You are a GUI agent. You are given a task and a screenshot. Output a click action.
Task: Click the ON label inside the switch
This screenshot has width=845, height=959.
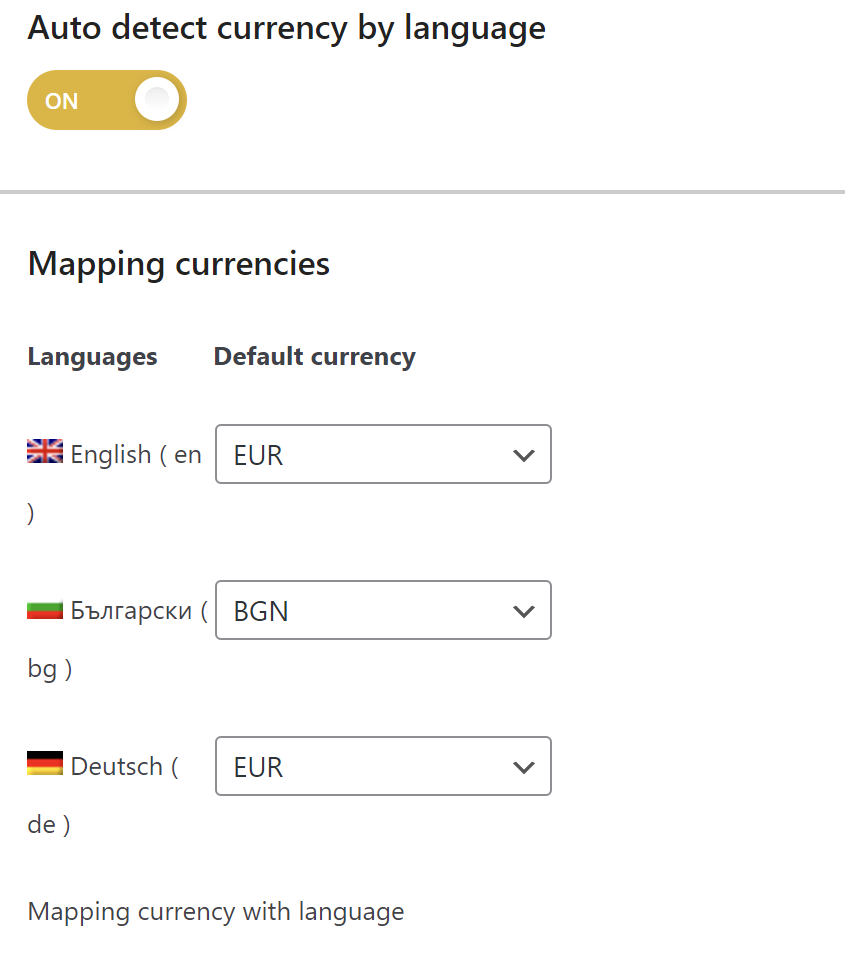62,101
